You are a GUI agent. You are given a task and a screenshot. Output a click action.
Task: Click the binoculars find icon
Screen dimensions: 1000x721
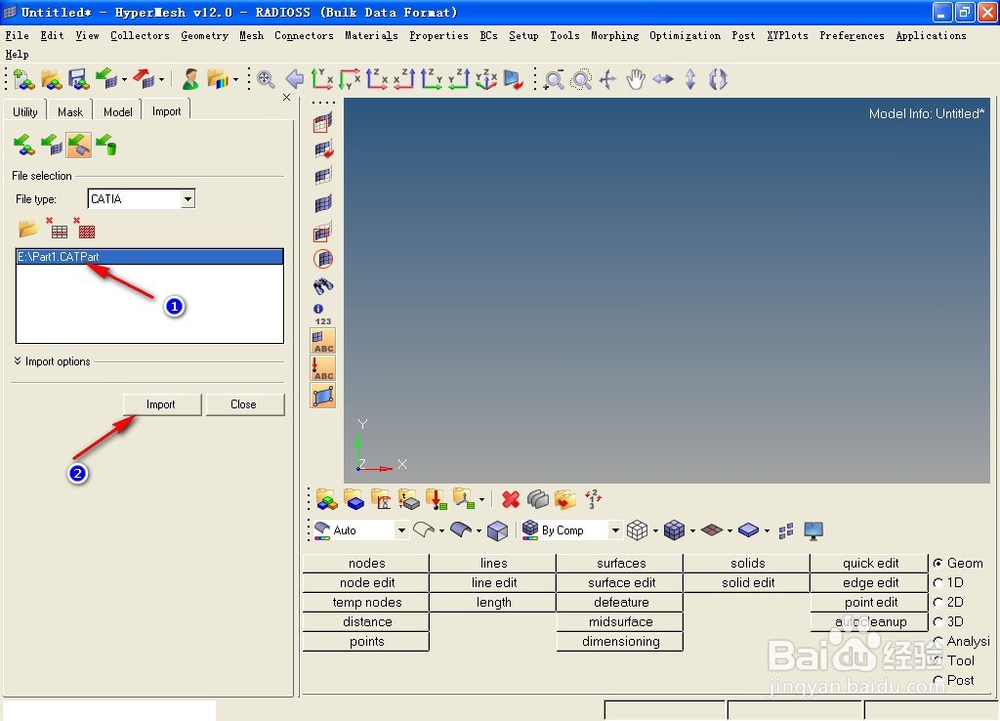[x=323, y=286]
